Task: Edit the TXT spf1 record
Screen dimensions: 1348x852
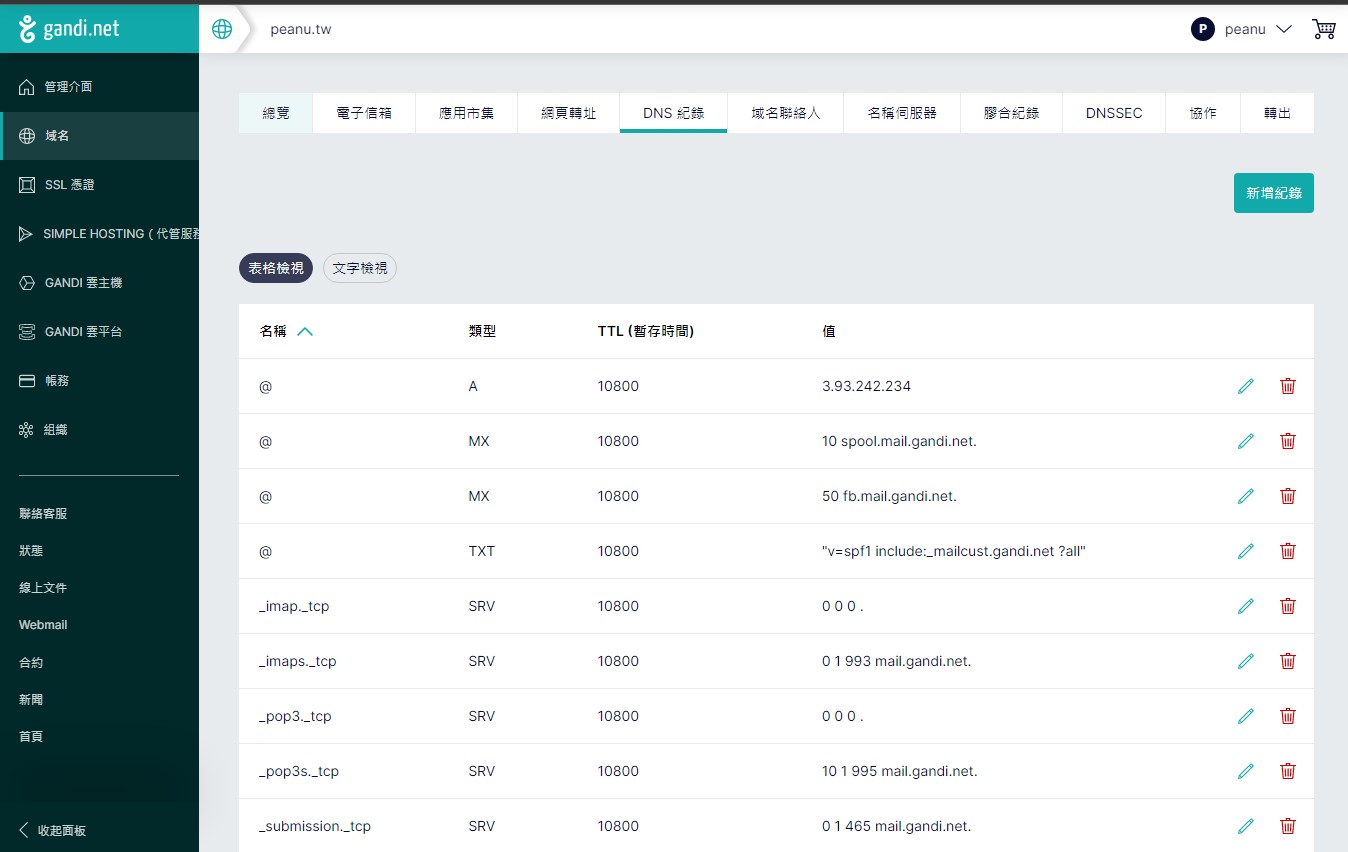Action: 1246,551
